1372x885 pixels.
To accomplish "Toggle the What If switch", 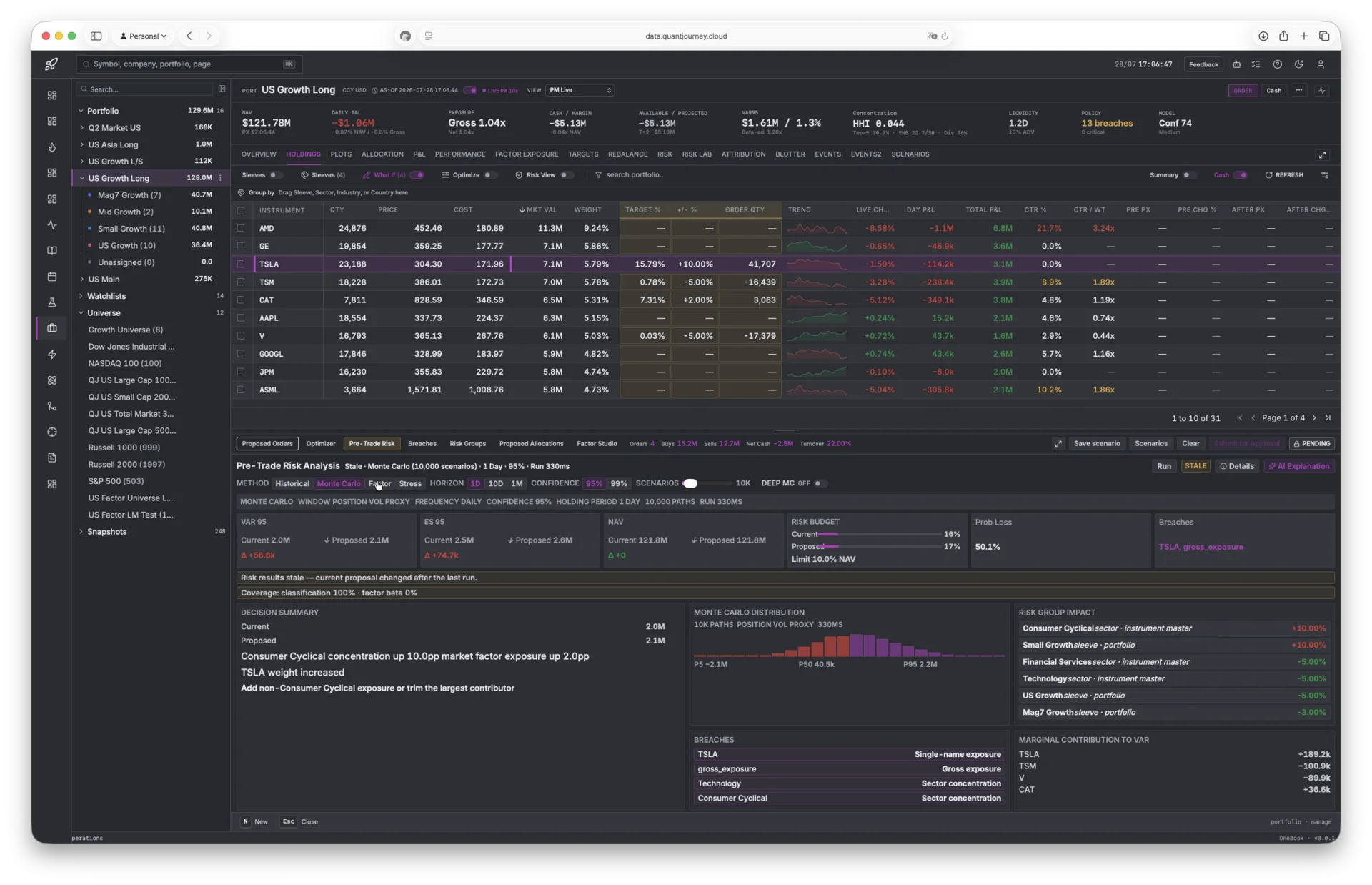I will [417, 175].
